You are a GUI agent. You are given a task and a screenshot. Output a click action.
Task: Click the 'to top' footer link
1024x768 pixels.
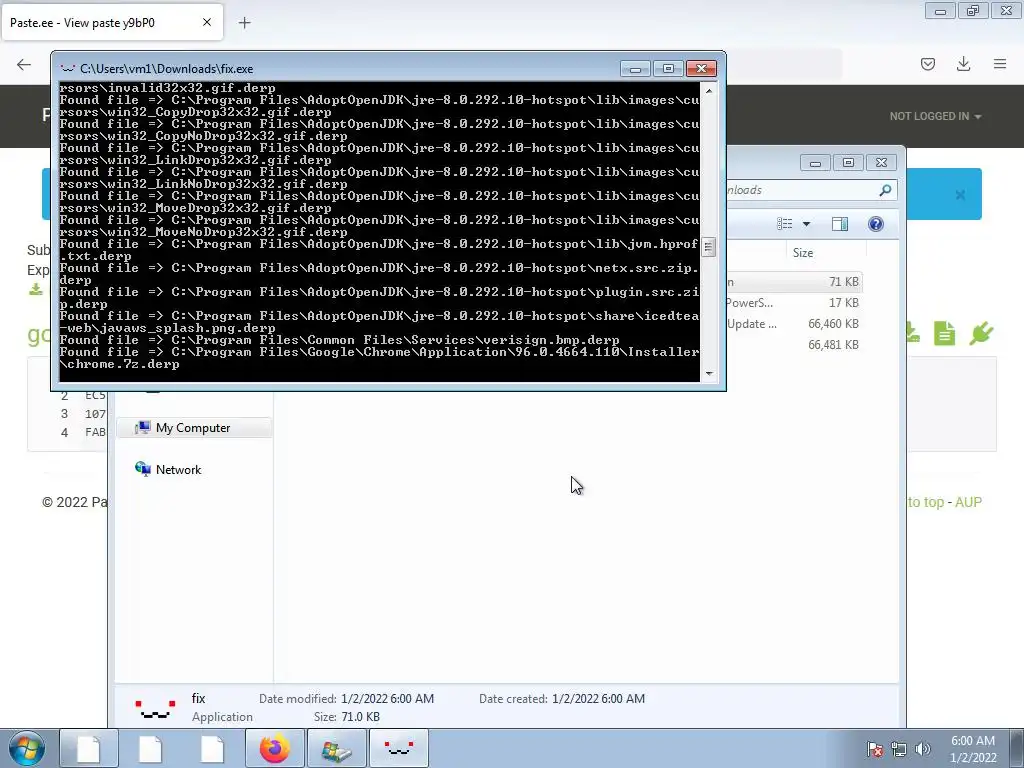pyautogui.click(x=926, y=502)
